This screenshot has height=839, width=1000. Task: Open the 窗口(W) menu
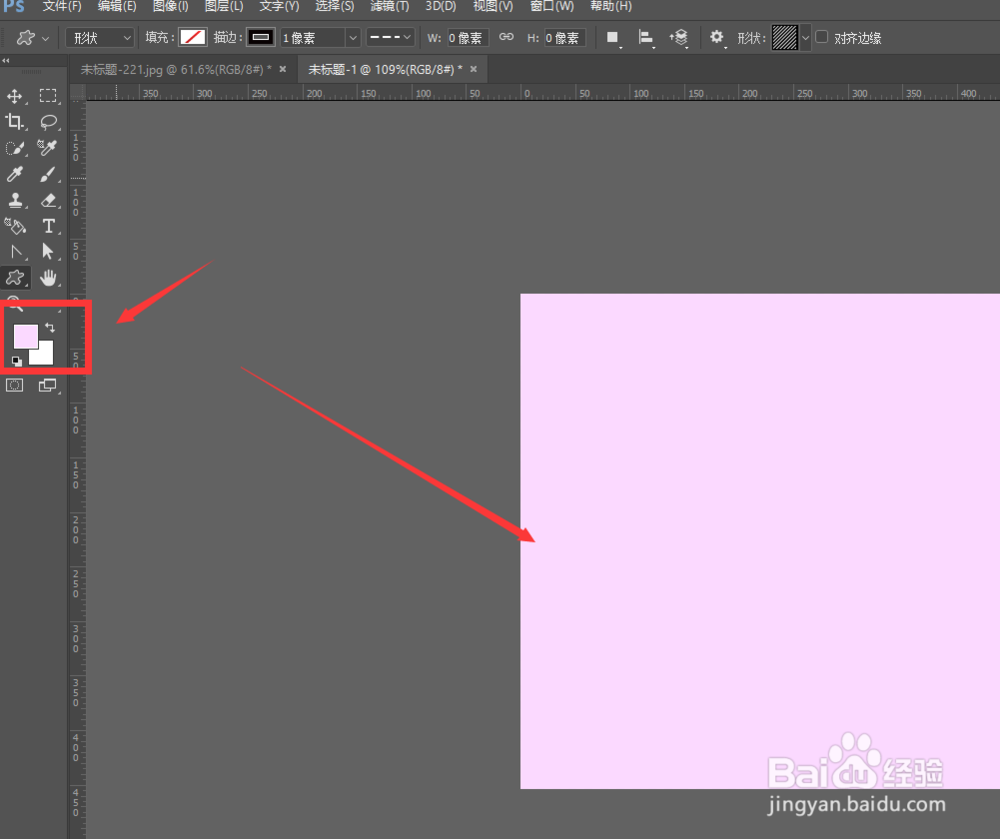pos(552,6)
